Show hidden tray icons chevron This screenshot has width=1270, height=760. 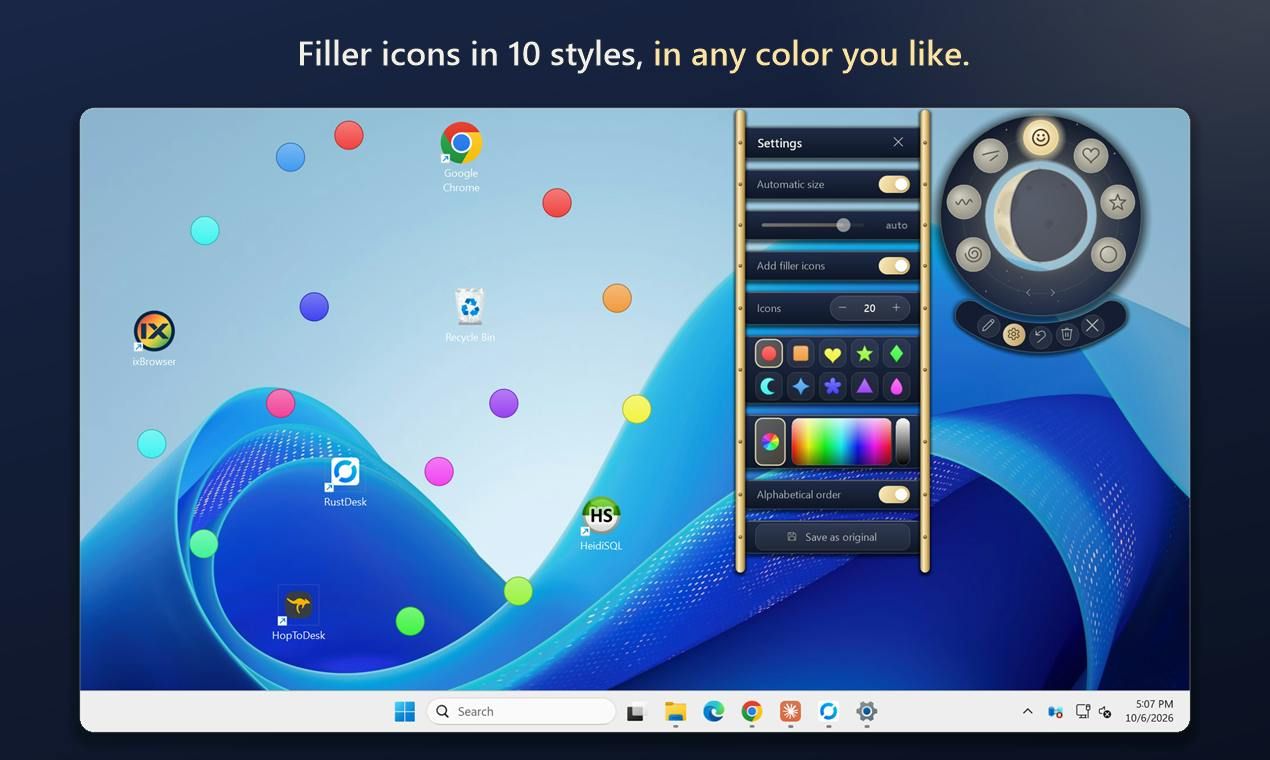click(1027, 711)
